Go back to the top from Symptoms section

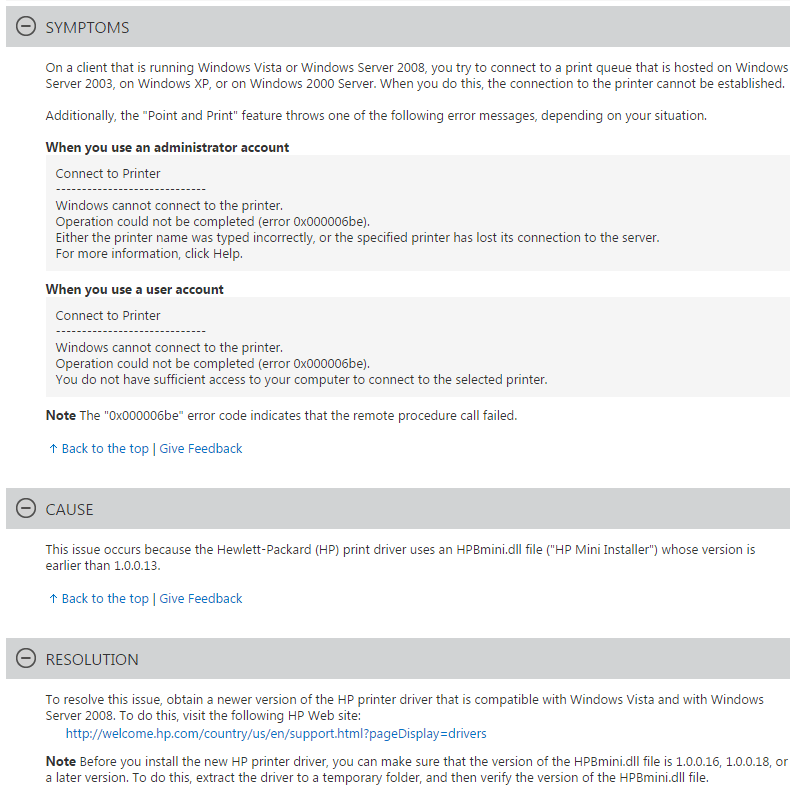[x=105, y=449]
